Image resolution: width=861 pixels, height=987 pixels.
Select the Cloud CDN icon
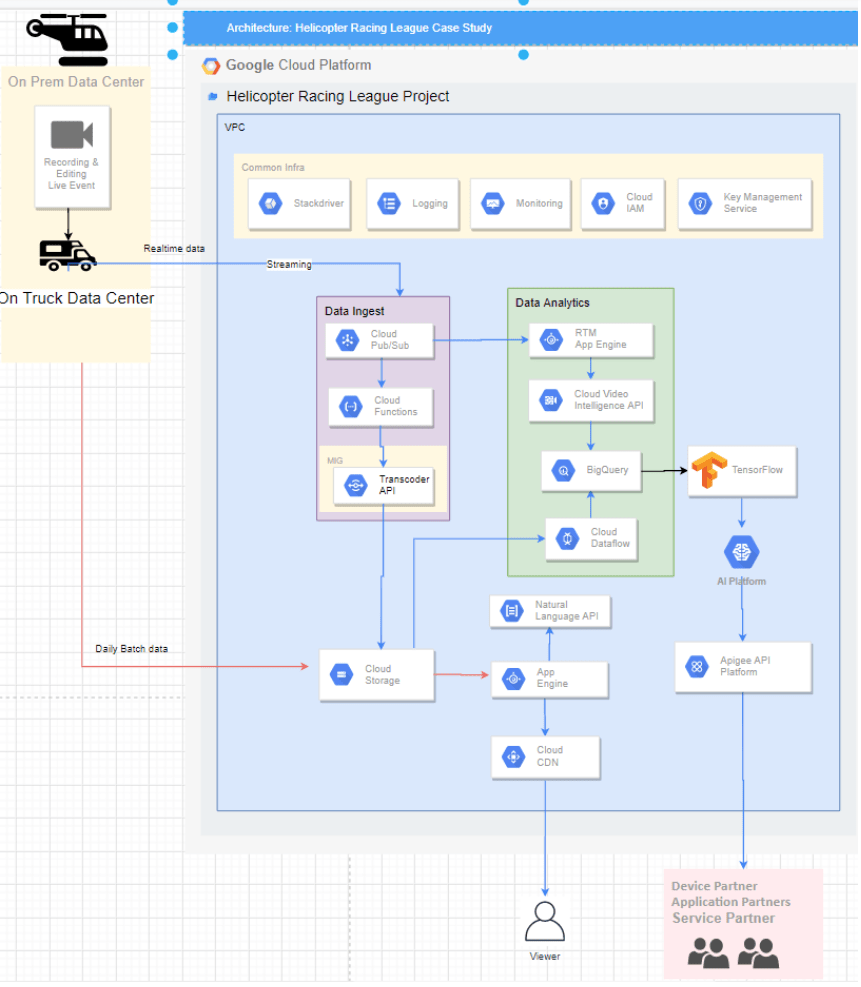[514, 757]
